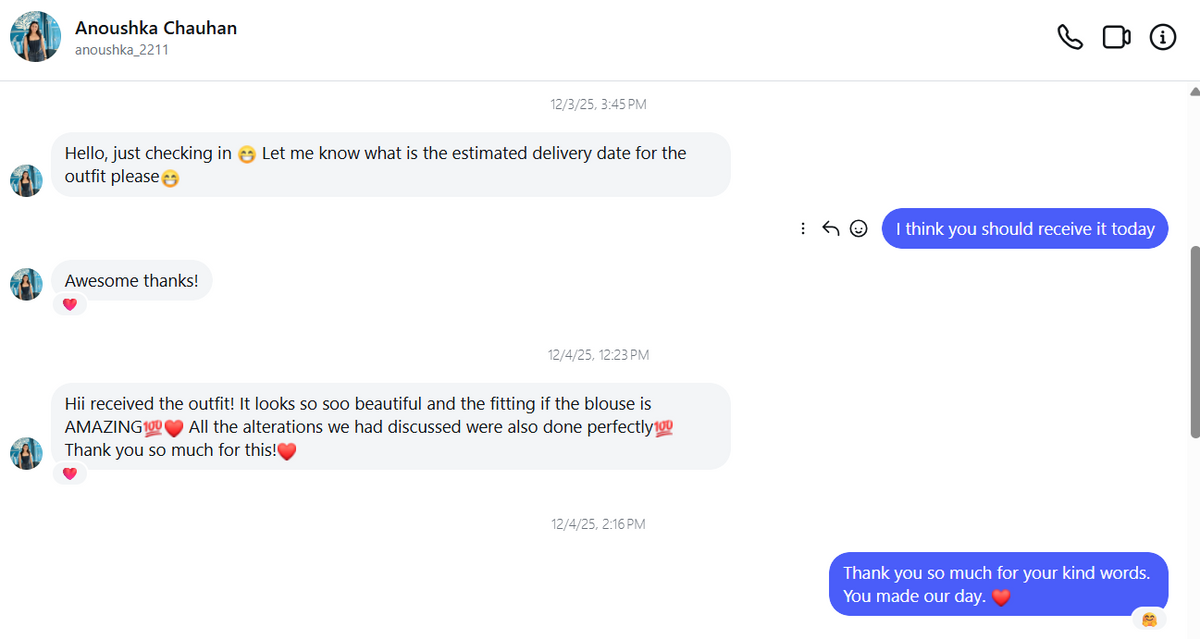Select 'Thank you so much for your kind words' bubble
Viewport: 1200px width, 639px height.
click(998, 585)
